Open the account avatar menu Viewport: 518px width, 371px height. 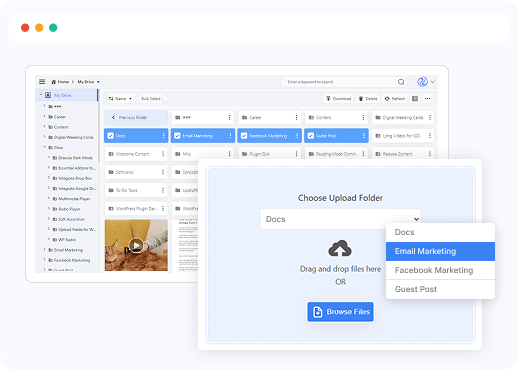point(423,82)
